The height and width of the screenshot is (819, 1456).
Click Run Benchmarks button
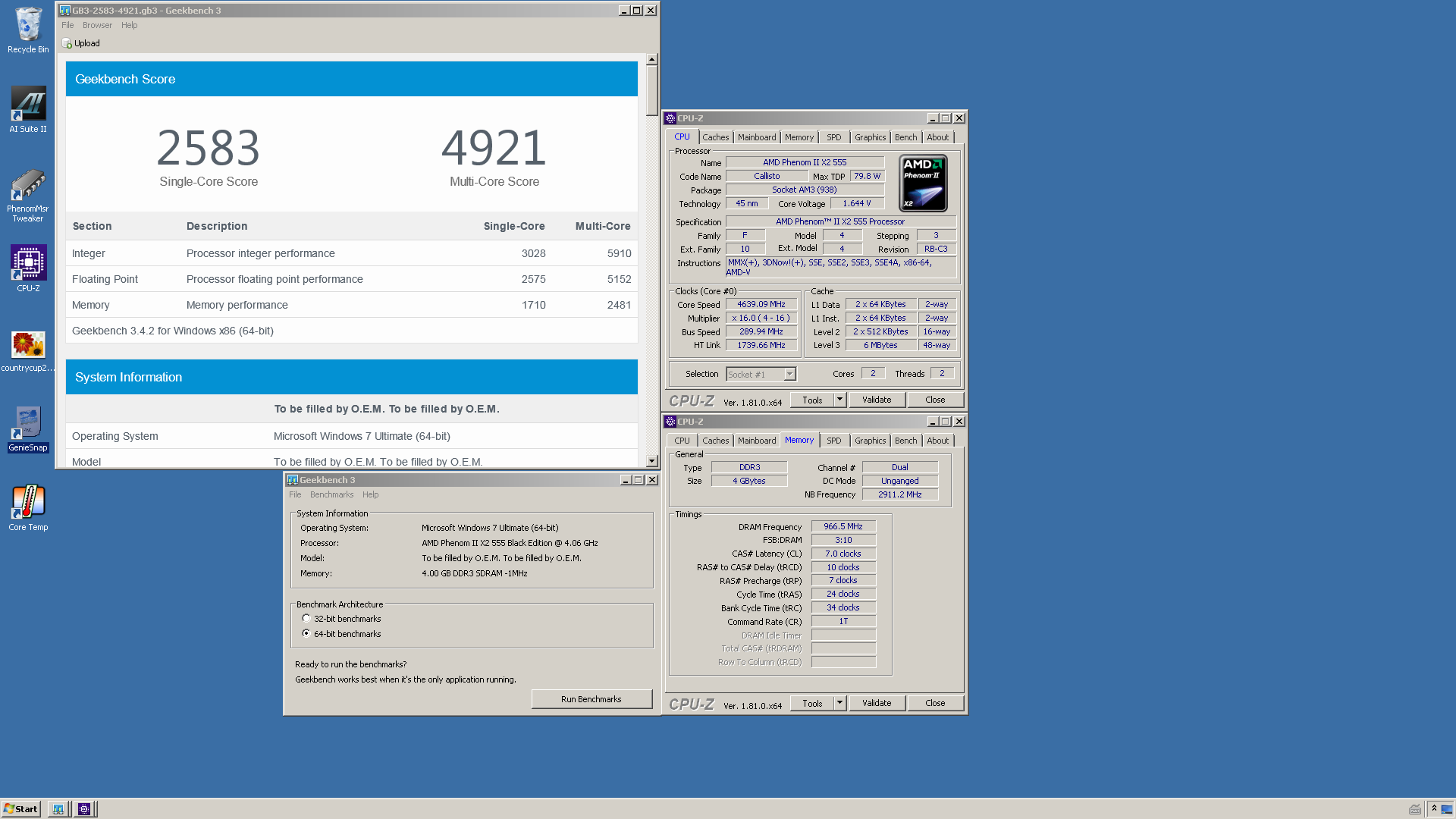pos(591,699)
